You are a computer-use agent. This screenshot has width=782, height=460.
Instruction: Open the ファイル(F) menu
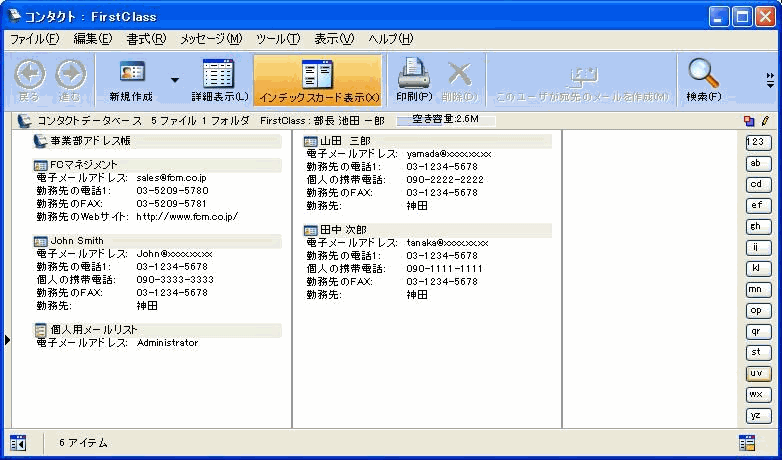[x=34, y=39]
